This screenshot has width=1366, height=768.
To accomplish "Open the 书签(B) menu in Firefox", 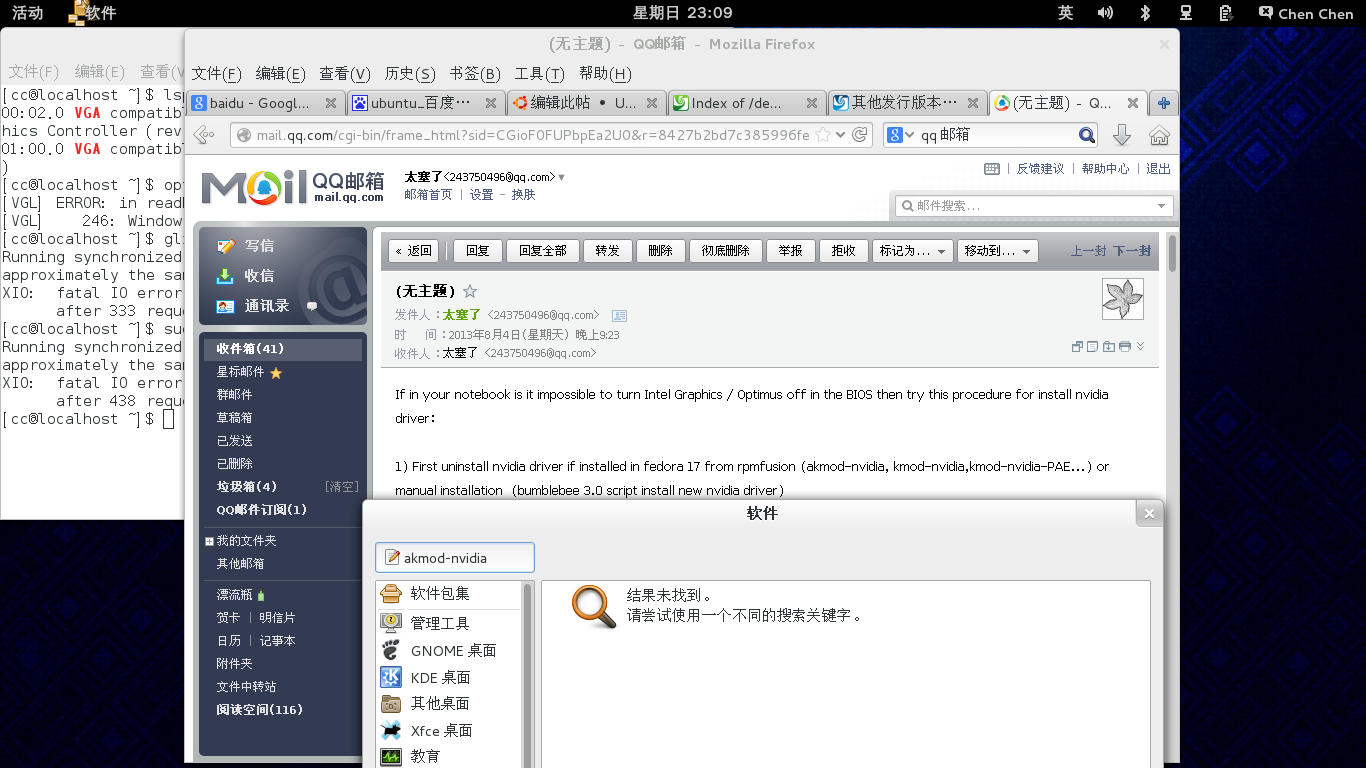I will [x=475, y=74].
